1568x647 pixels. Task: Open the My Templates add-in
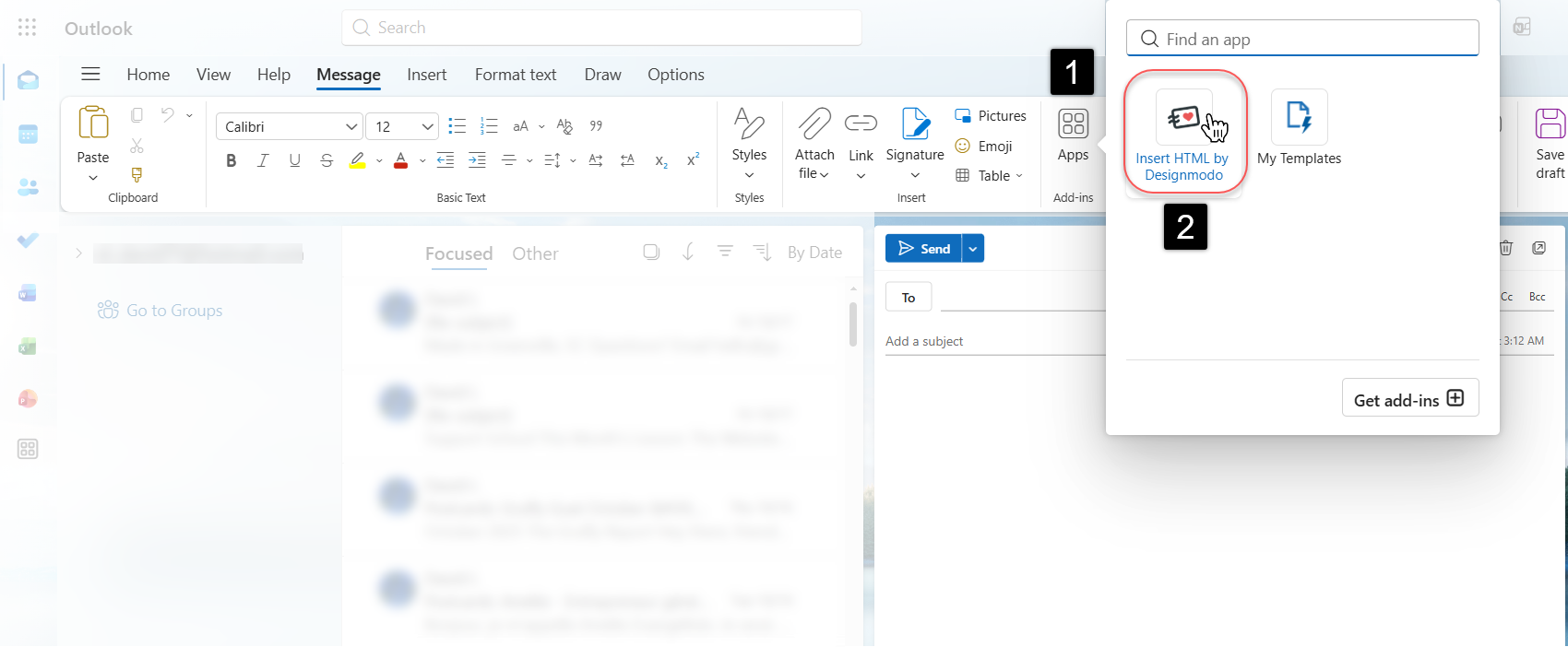pyautogui.click(x=1299, y=128)
